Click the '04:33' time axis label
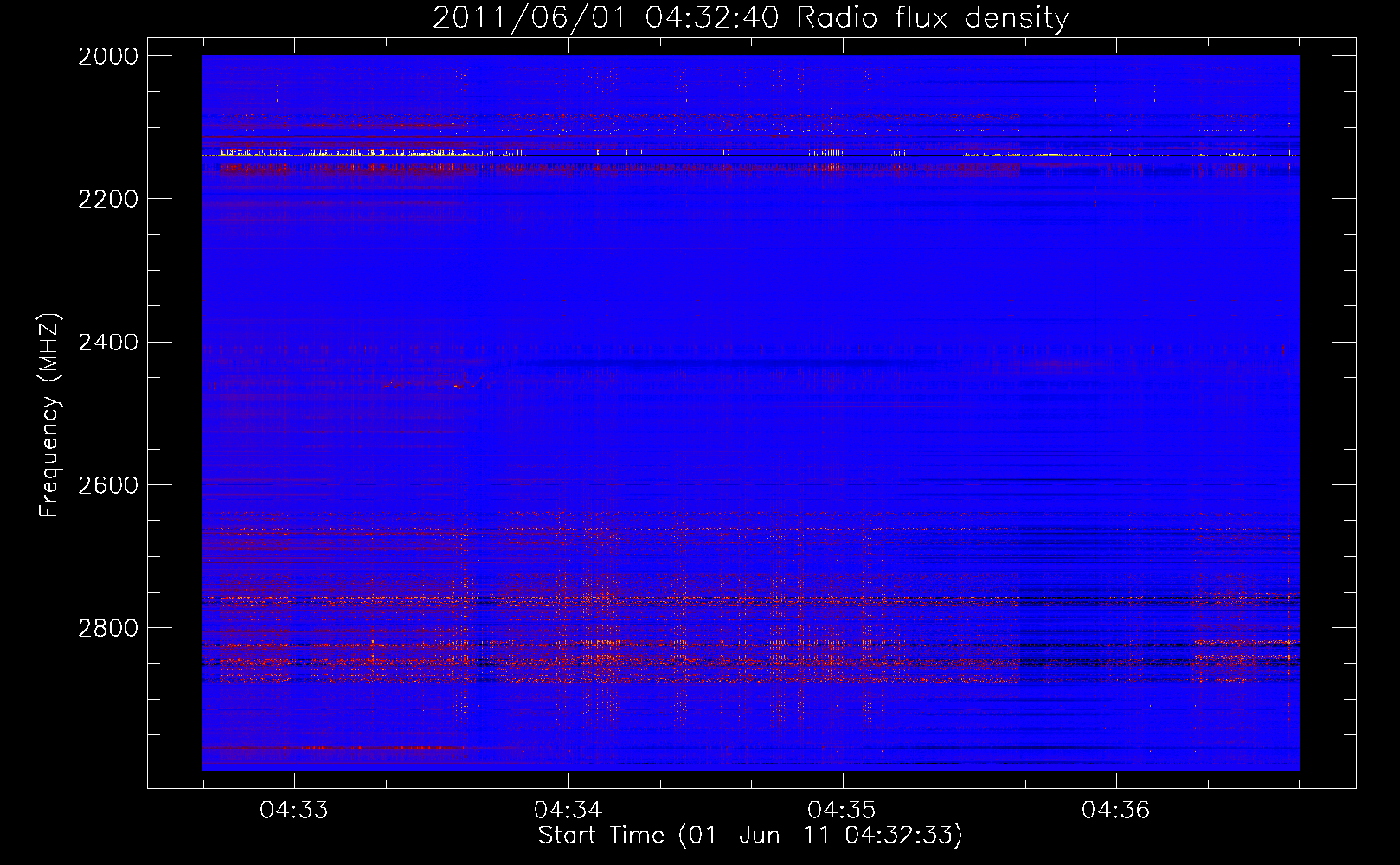This screenshot has width=1400, height=865. (294, 811)
